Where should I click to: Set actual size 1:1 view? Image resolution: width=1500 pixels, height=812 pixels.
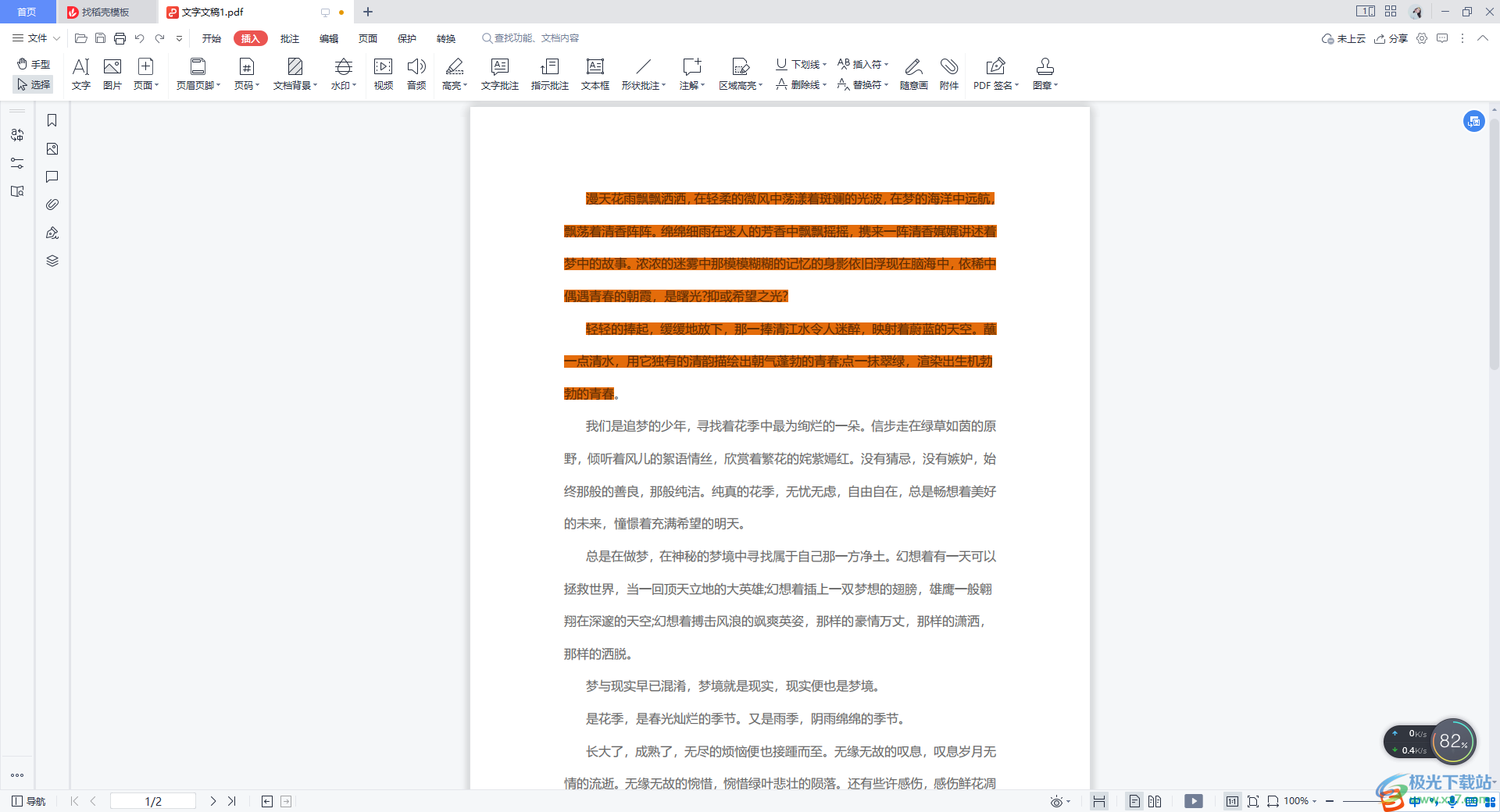tap(1232, 801)
